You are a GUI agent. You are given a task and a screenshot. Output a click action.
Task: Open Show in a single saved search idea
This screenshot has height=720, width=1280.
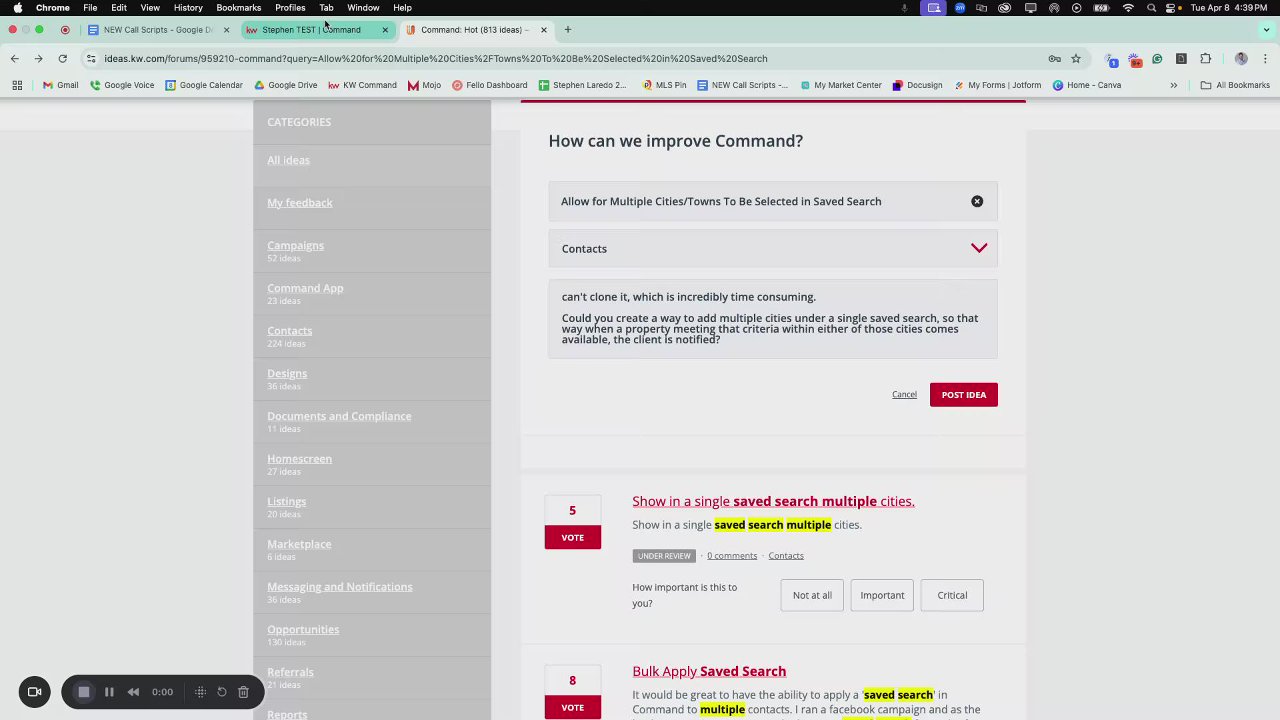773,501
